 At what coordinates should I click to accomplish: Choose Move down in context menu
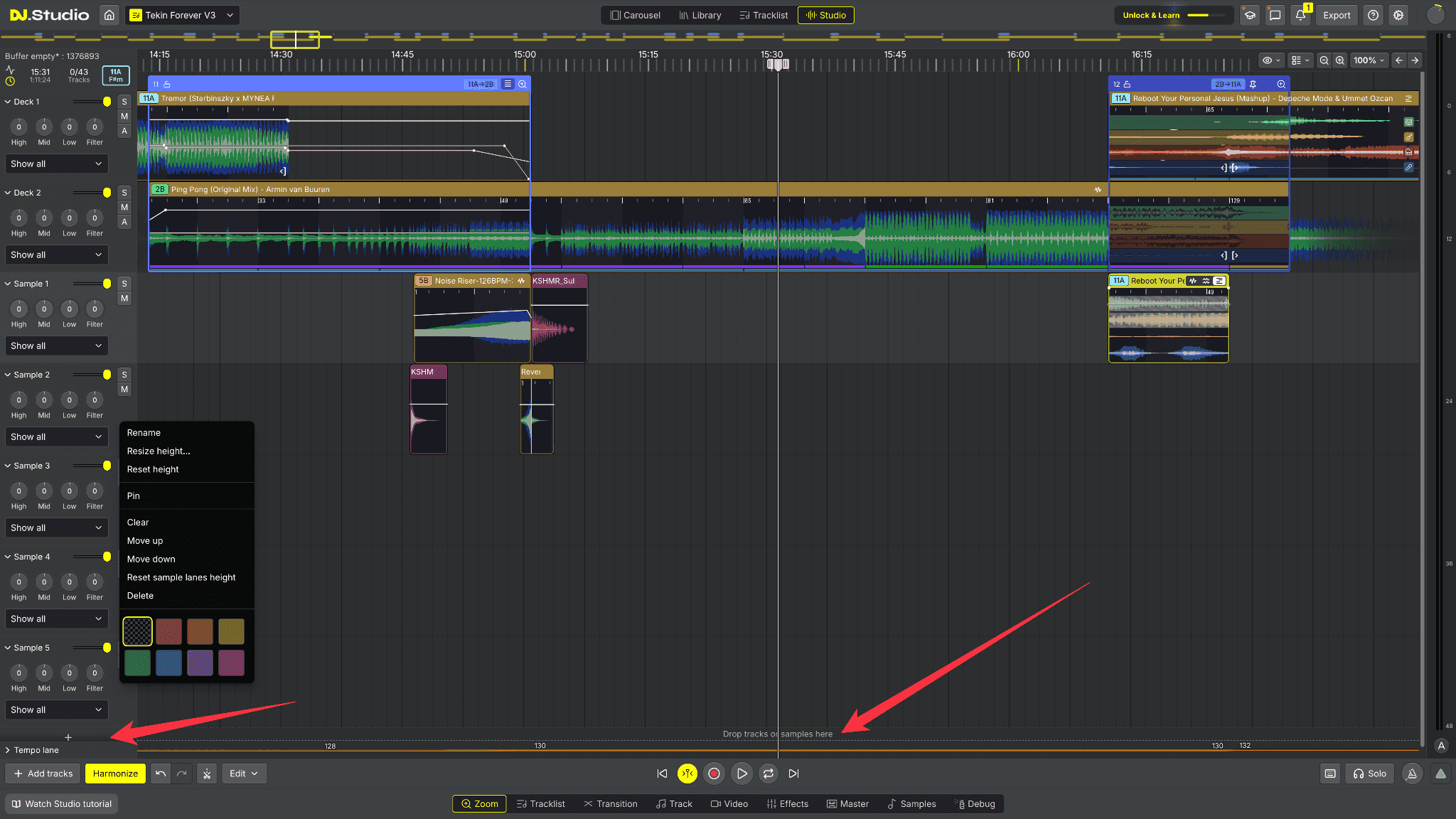tap(151, 560)
